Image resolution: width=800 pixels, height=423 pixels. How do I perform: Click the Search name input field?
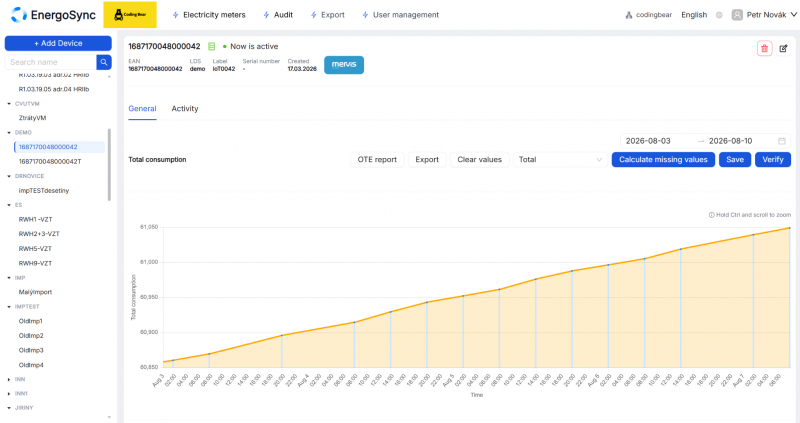[x=51, y=62]
